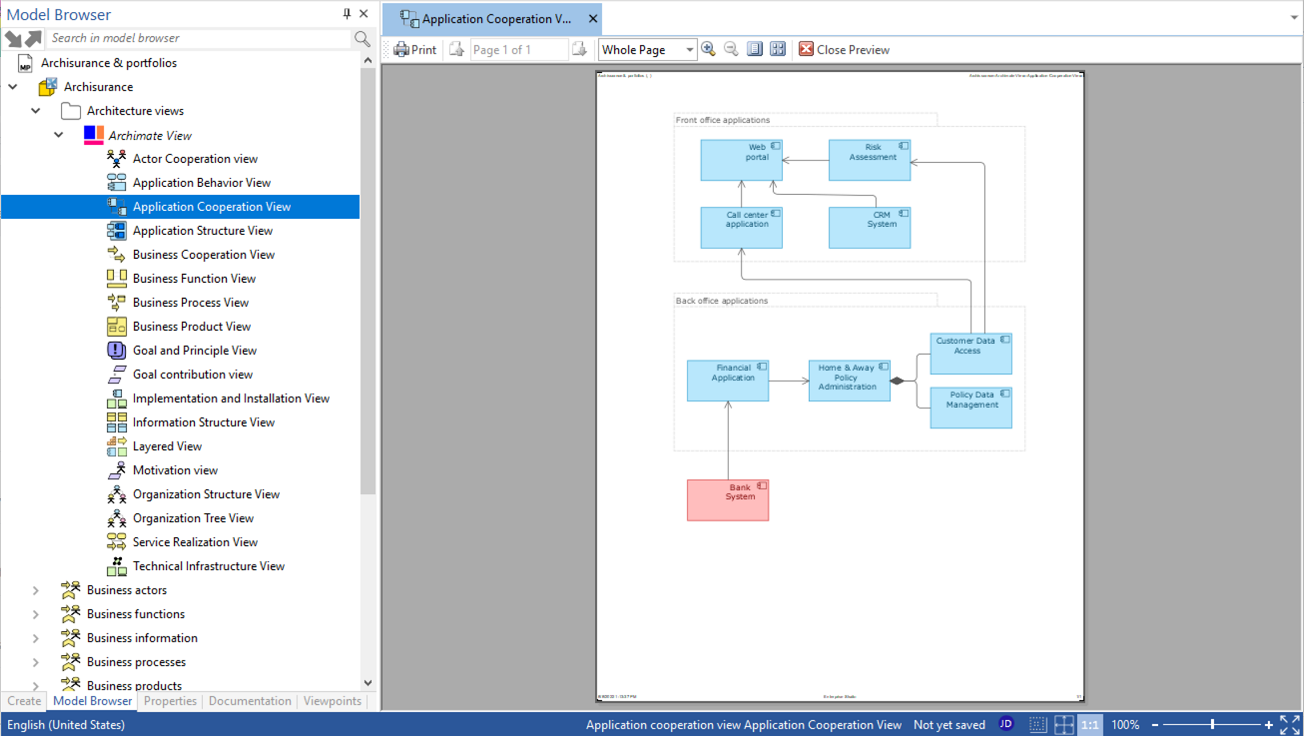Viewport: 1304px width, 736px height.
Task: Switch to the Create tab
Action: coord(24,701)
